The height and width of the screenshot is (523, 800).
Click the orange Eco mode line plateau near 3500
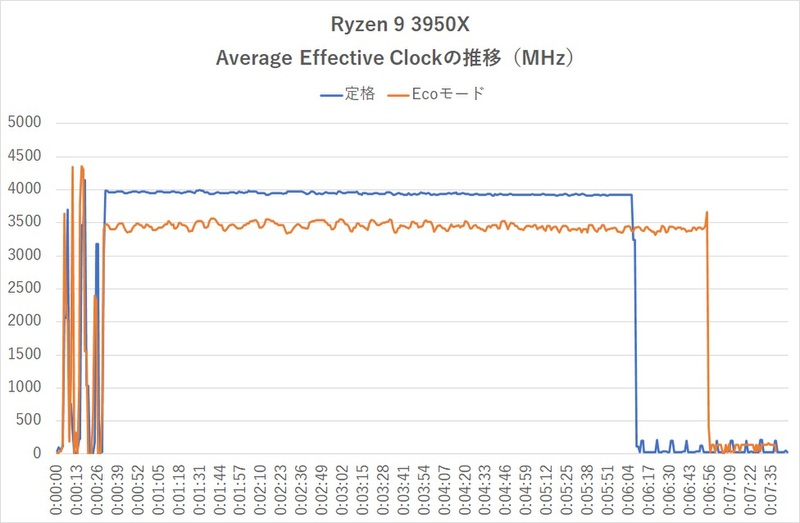coord(406,226)
